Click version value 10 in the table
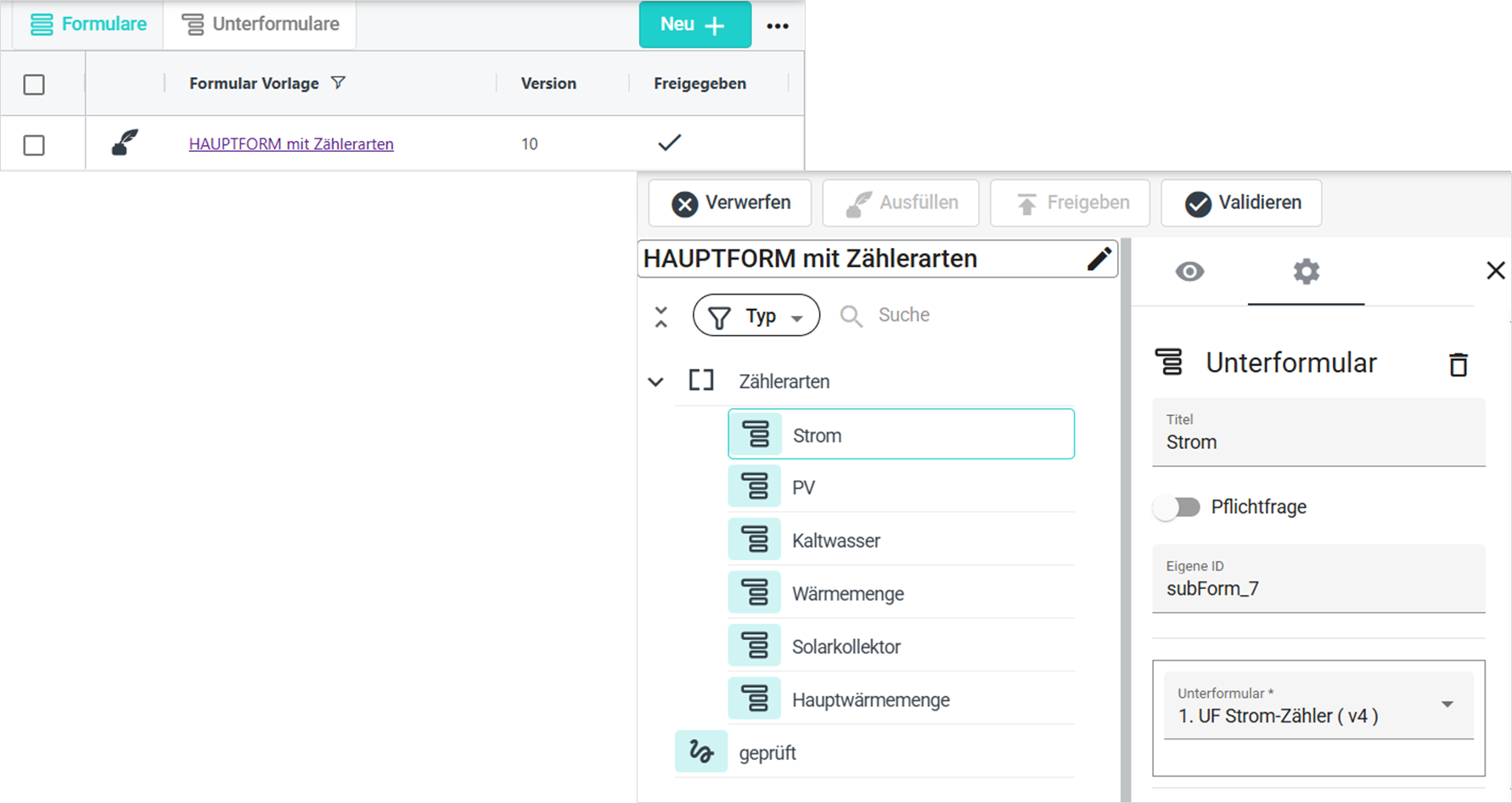The height and width of the screenshot is (803, 1512). (x=530, y=144)
